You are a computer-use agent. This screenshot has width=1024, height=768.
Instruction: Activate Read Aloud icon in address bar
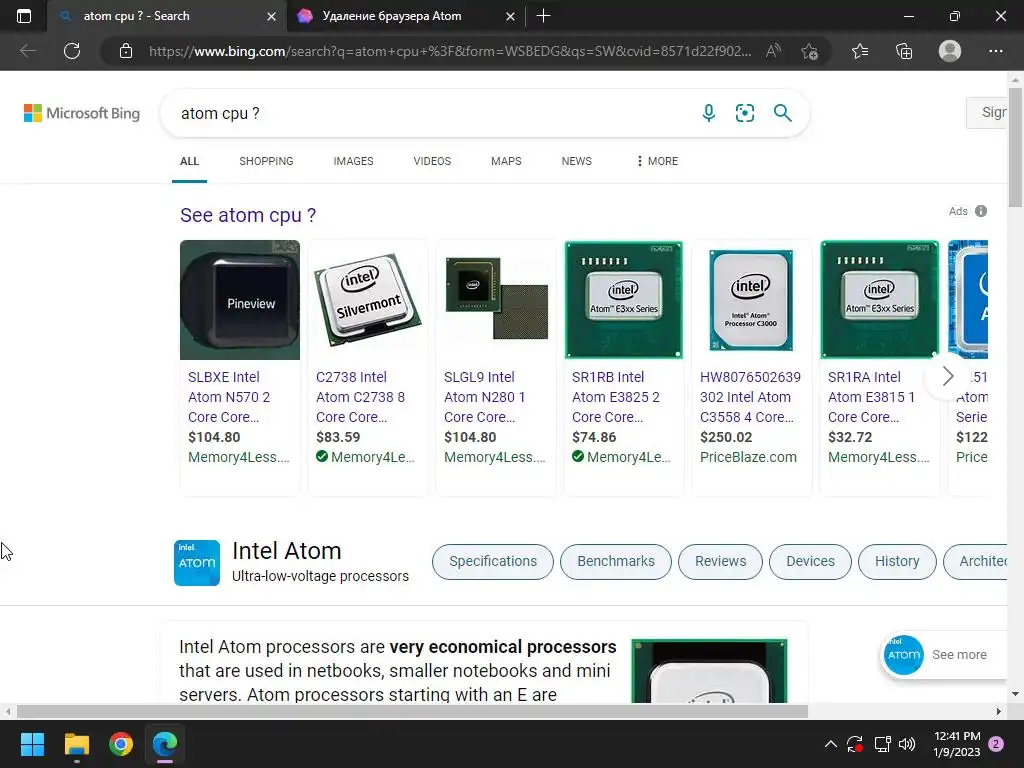click(773, 51)
